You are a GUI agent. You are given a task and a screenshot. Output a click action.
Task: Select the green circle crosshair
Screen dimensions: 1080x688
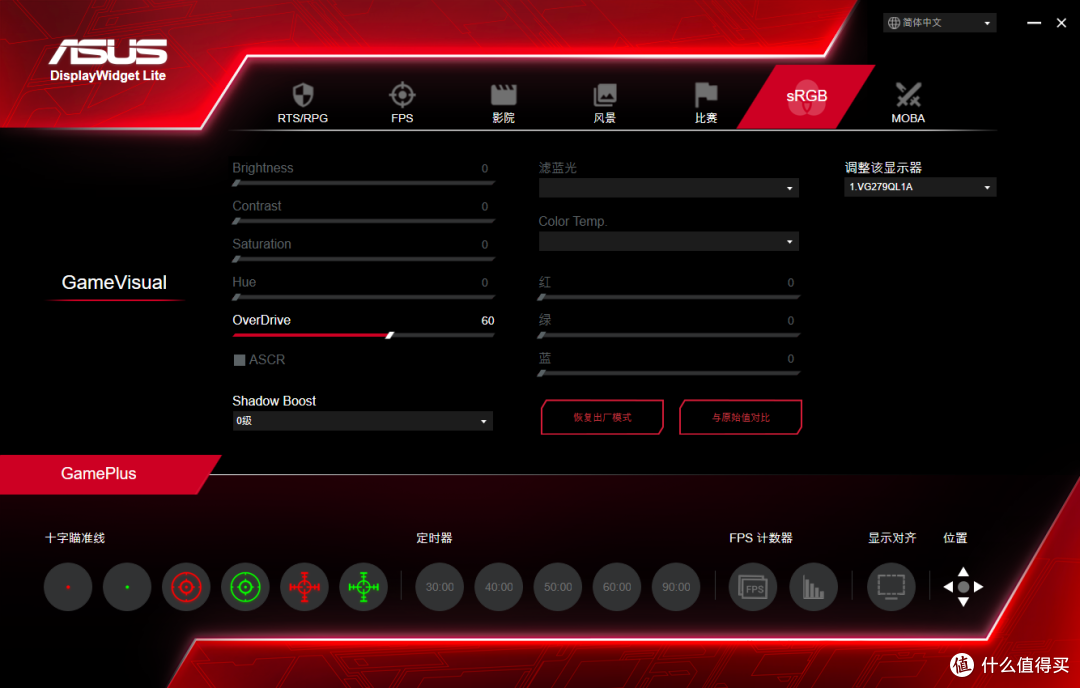[245, 587]
